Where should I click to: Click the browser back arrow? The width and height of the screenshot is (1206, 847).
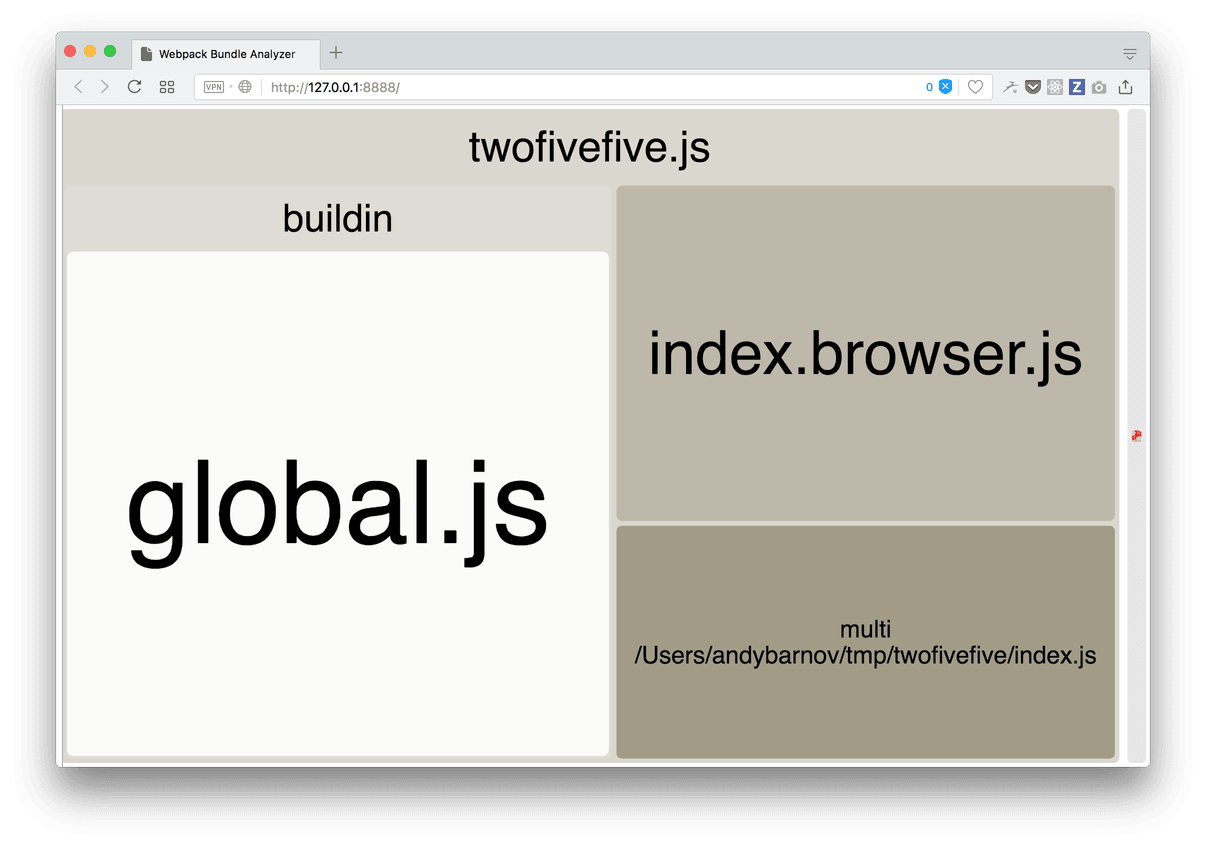point(79,87)
